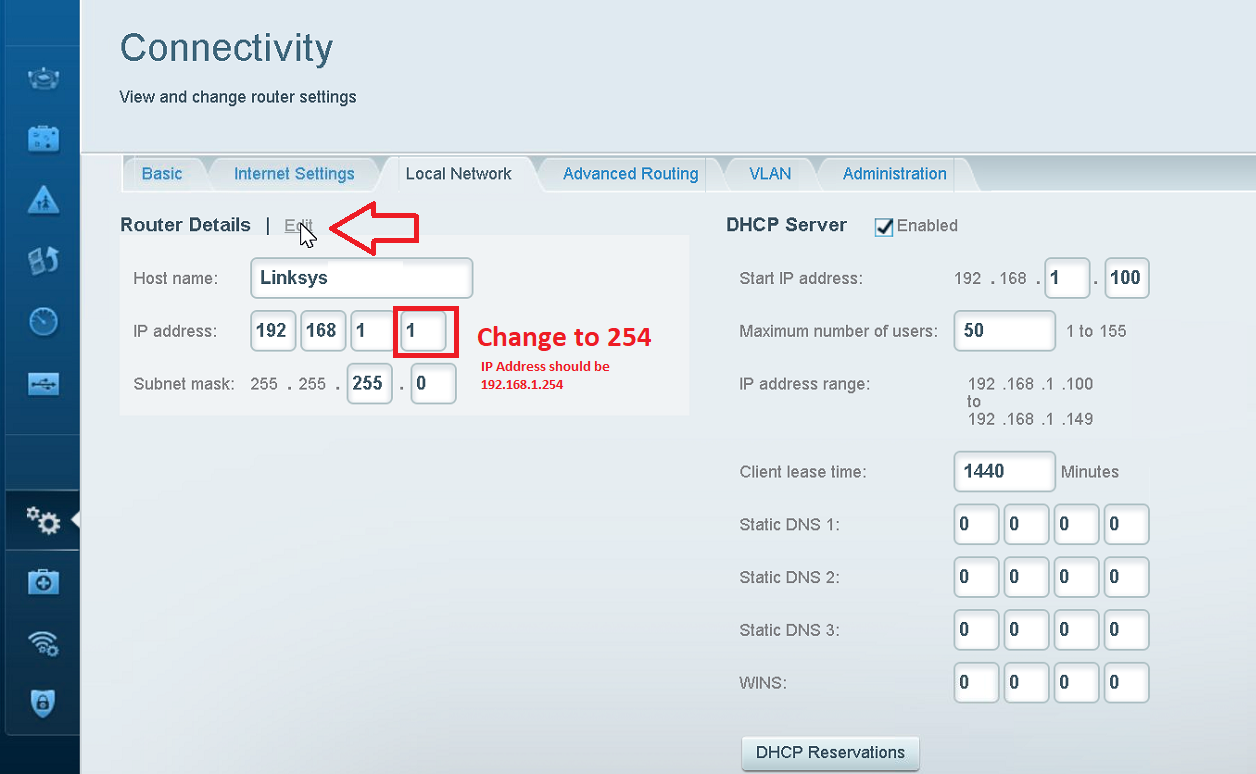Click the DHCP Reservations button
The height and width of the screenshot is (774, 1256).
pyautogui.click(x=830, y=753)
